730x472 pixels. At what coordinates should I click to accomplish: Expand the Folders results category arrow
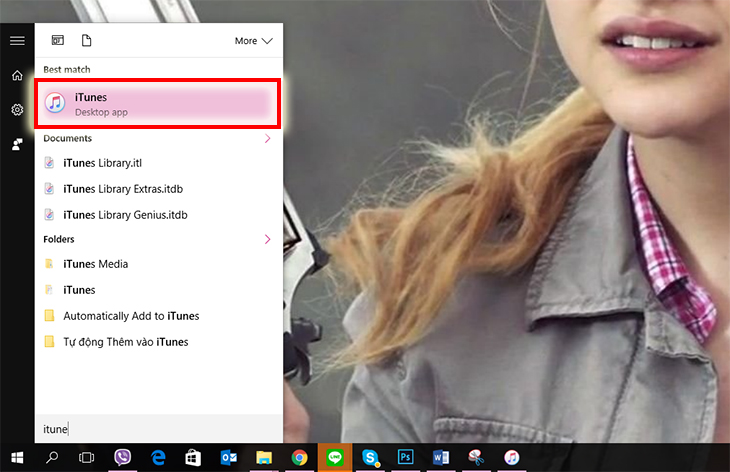coord(267,239)
